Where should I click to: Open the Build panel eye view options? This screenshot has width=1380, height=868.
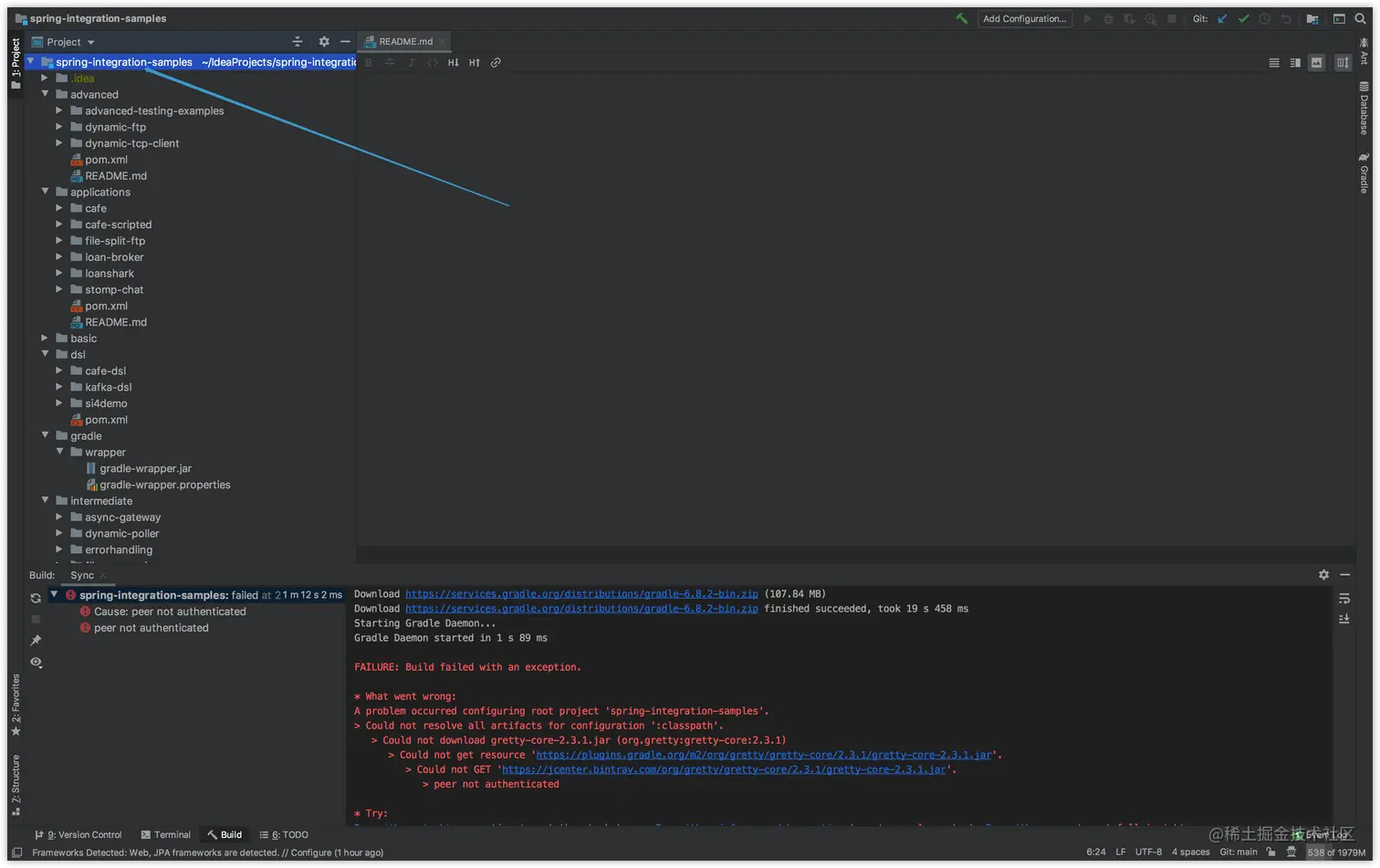[36, 663]
